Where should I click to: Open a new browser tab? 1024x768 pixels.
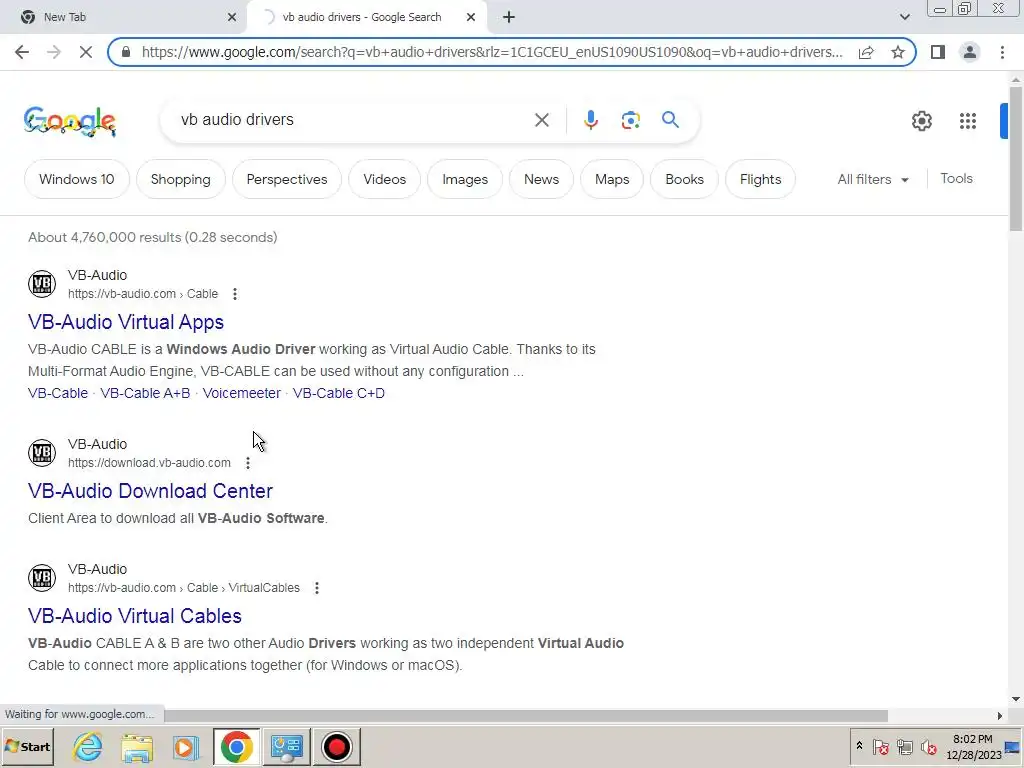pos(509,17)
